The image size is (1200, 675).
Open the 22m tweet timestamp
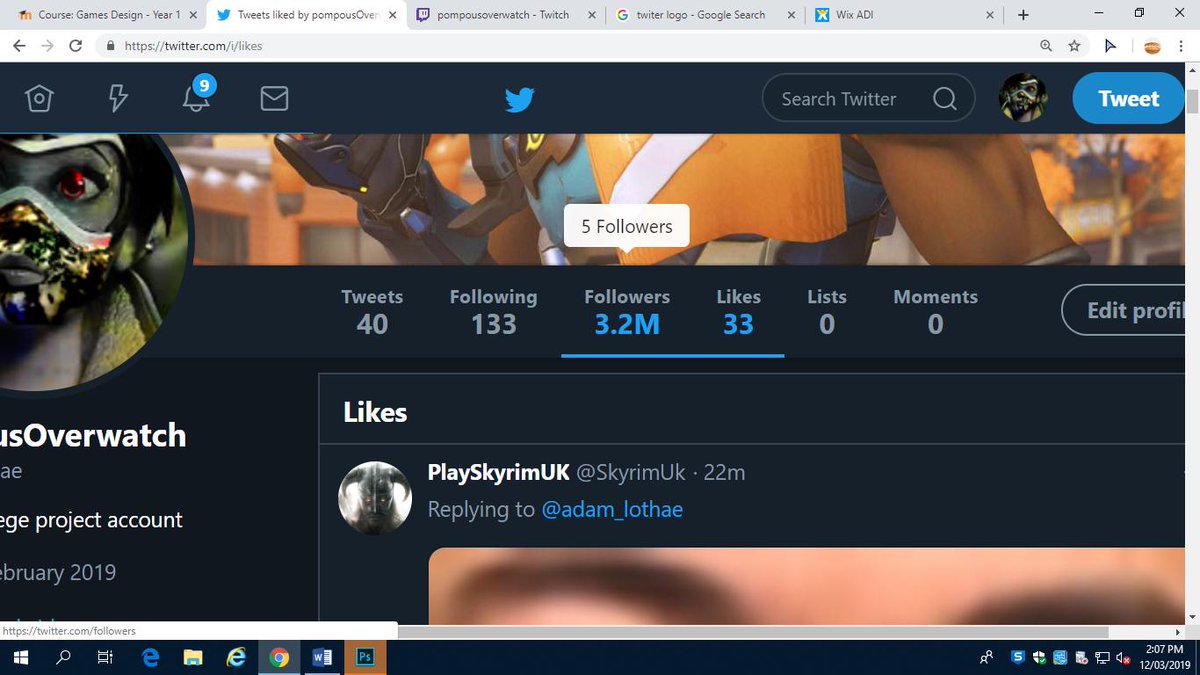pyautogui.click(x=724, y=472)
